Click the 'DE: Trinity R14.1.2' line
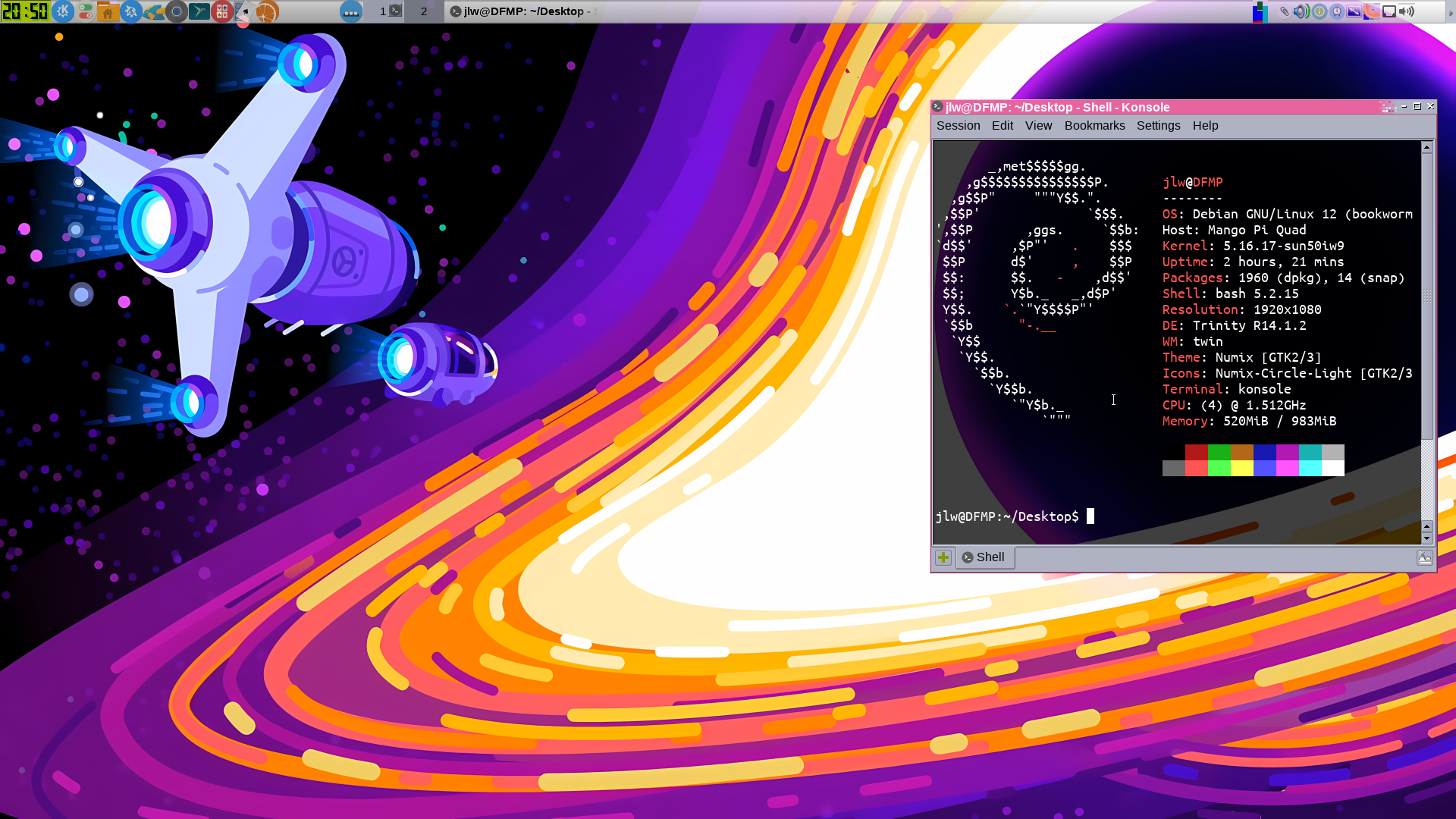 coord(1234,325)
